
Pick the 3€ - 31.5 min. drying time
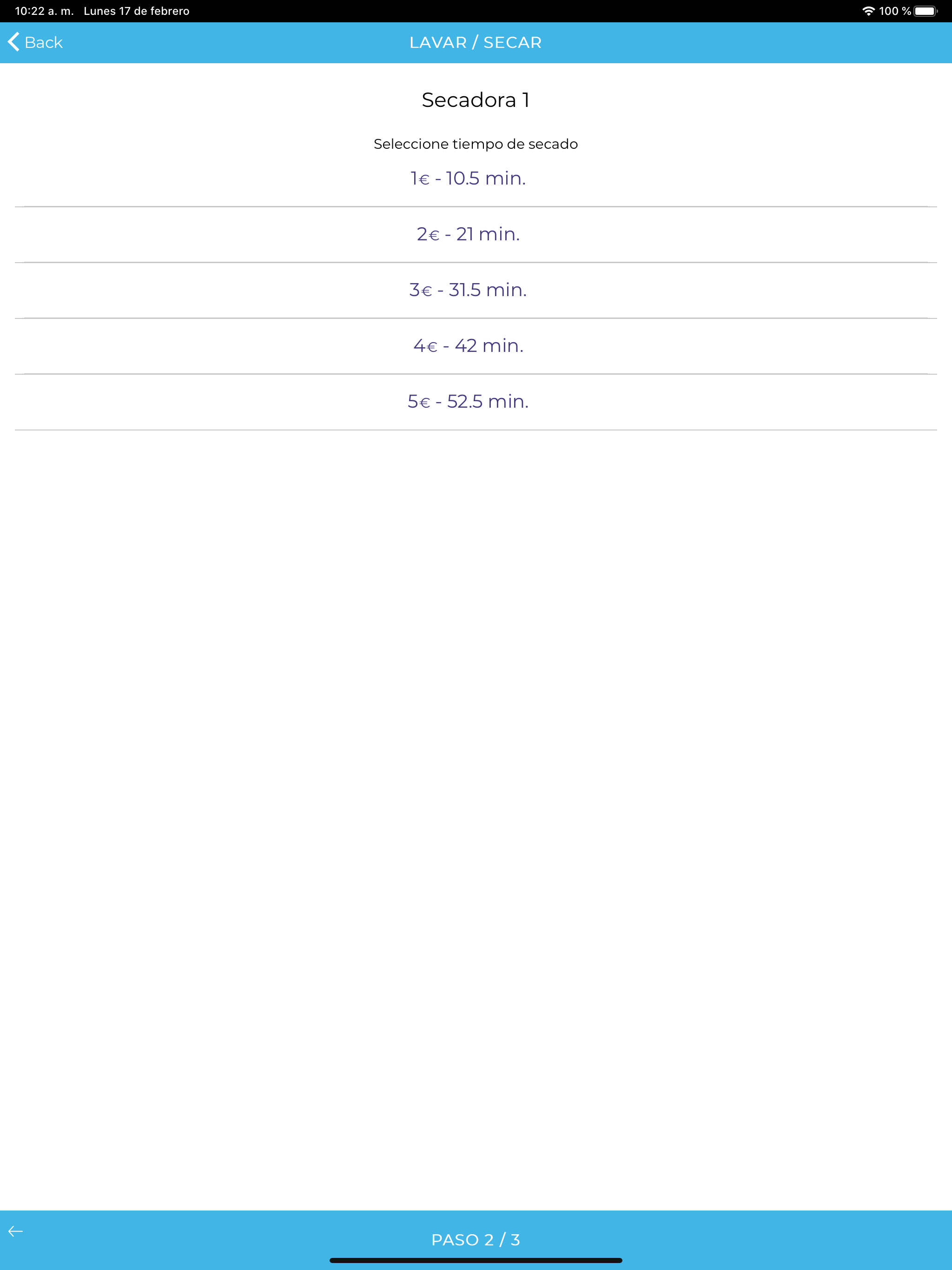point(476,290)
